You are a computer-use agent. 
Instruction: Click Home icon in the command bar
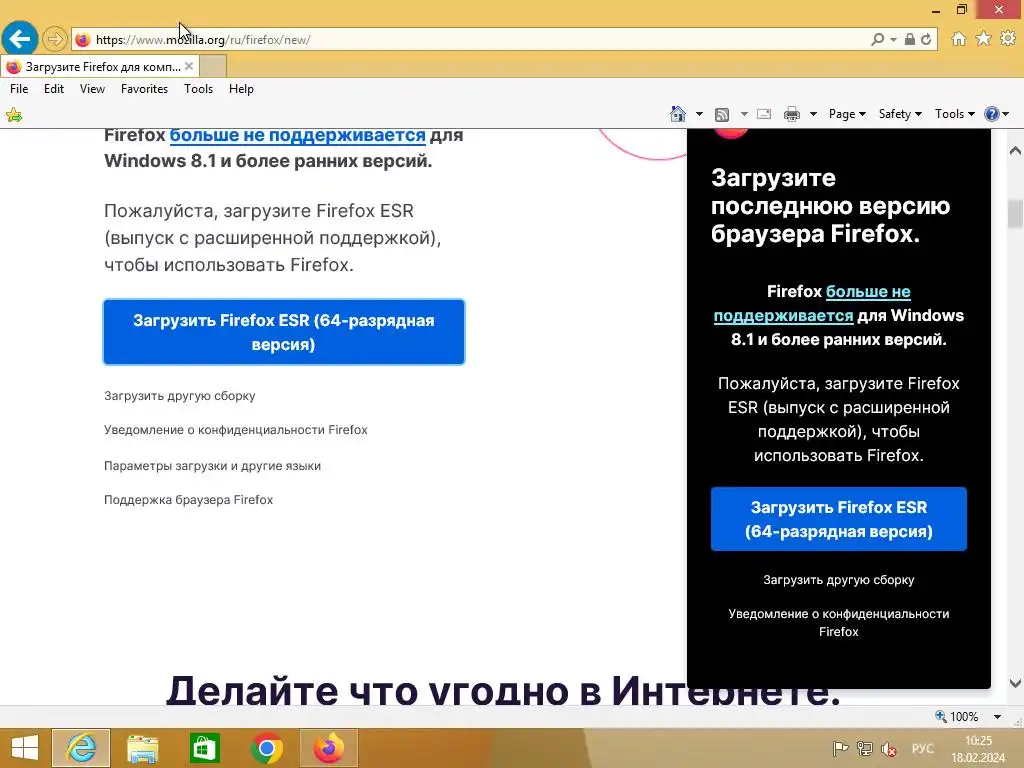click(678, 114)
